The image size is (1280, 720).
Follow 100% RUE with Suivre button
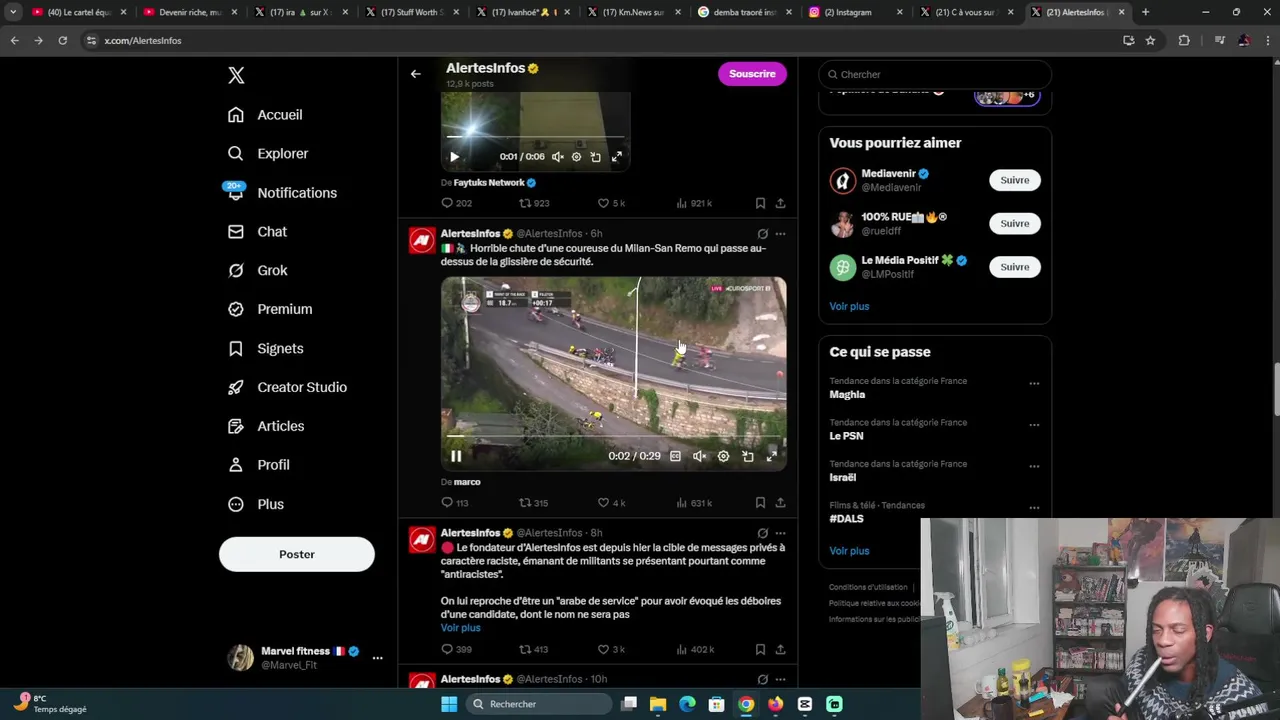(1015, 223)
